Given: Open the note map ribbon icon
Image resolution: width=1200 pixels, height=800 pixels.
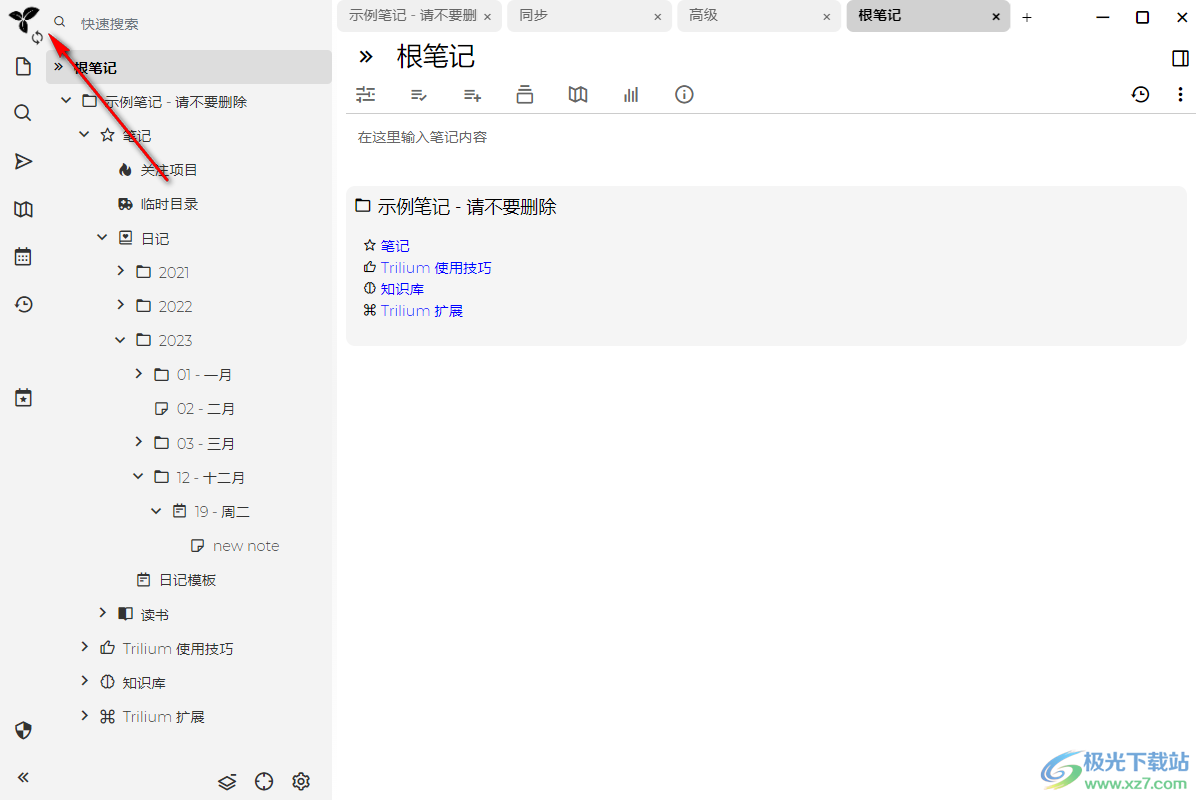Looking at the screenshot, I should click(x=578, y=94).
